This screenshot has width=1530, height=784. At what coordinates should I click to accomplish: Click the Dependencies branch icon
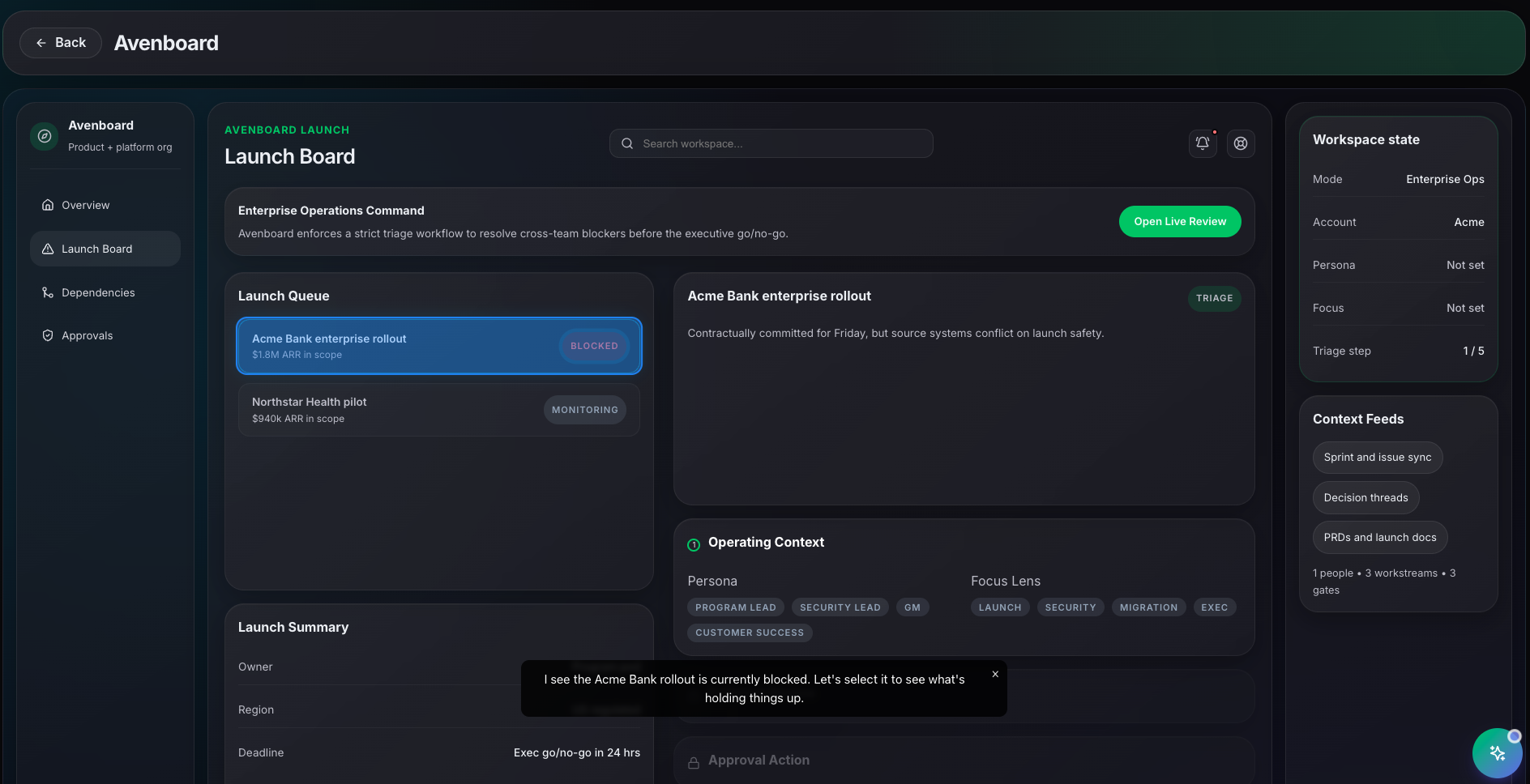pyautogui.click(x=48, y=292)
